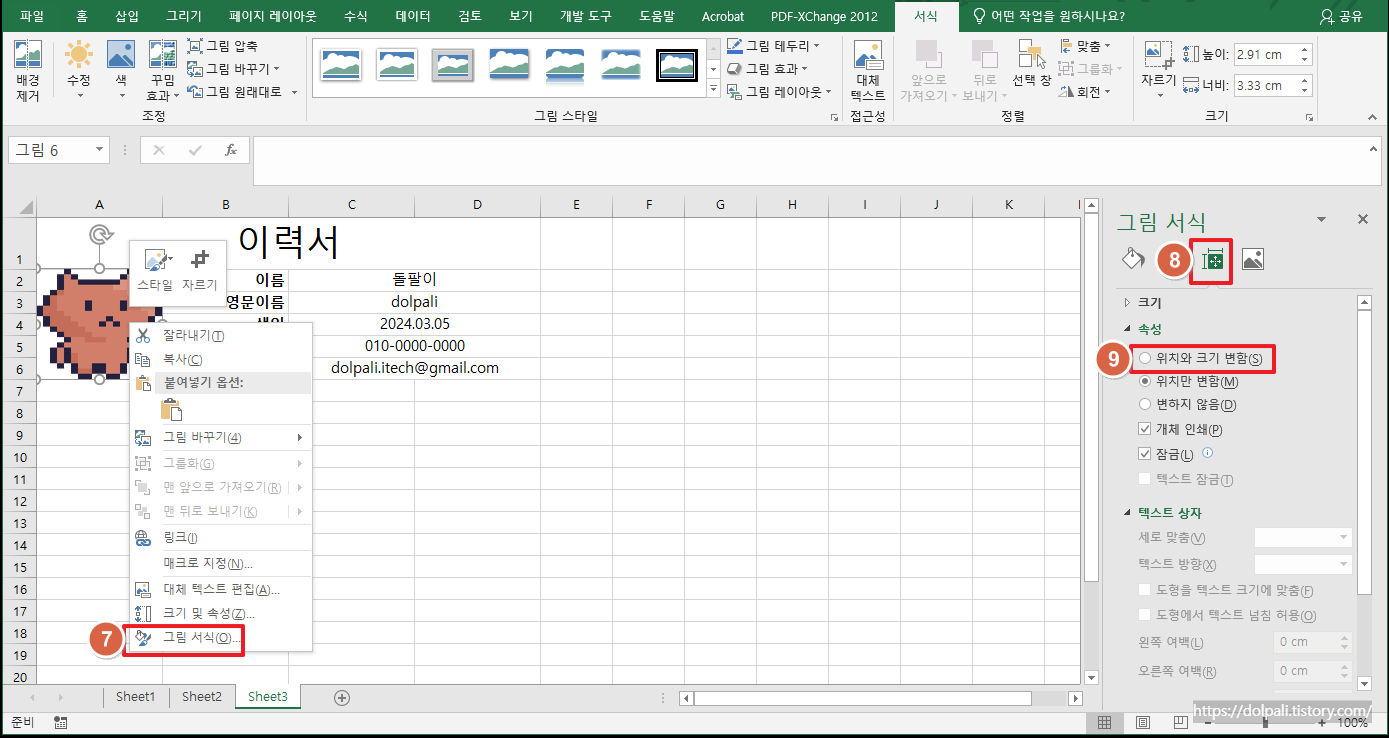Switch to Sheet1 tab
This screenshot has height=738, width=1389.
click(136, 696)
